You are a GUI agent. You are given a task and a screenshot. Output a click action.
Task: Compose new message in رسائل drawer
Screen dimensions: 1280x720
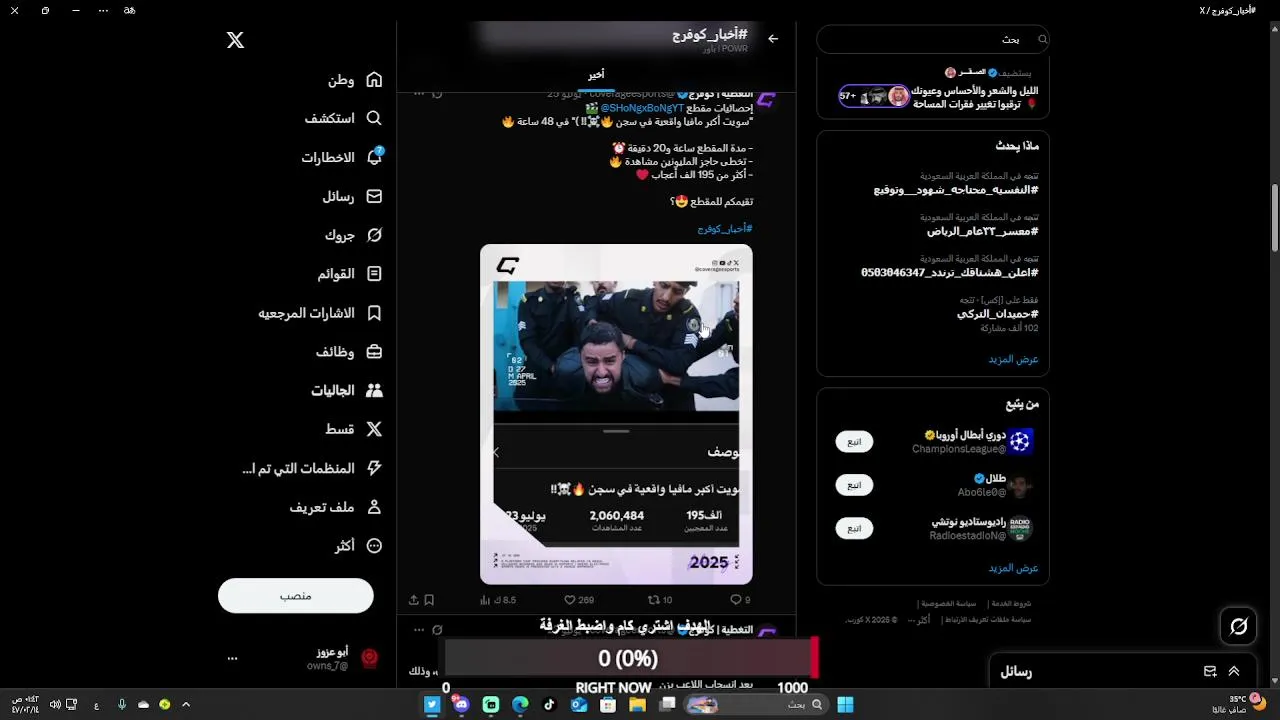1210,672
